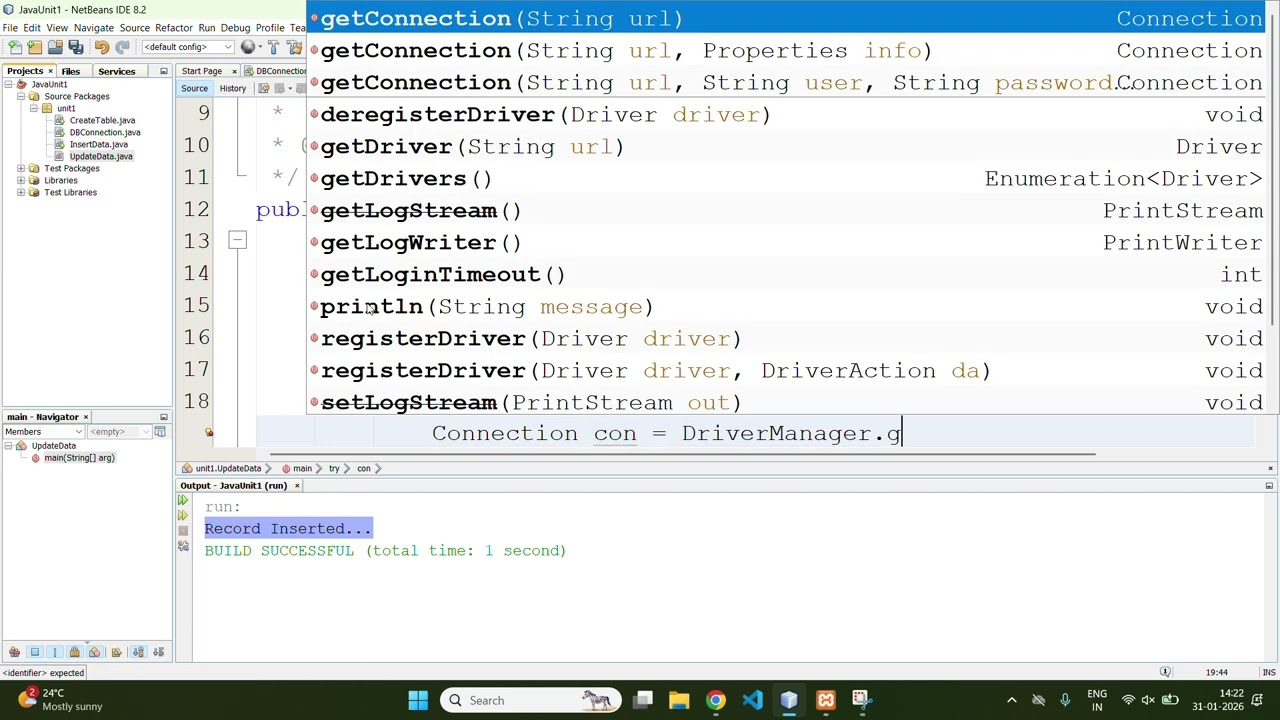The image size is (1280, 720).
Task: Select main(String[] arg) in Navigator
Action: coord(78,458)
